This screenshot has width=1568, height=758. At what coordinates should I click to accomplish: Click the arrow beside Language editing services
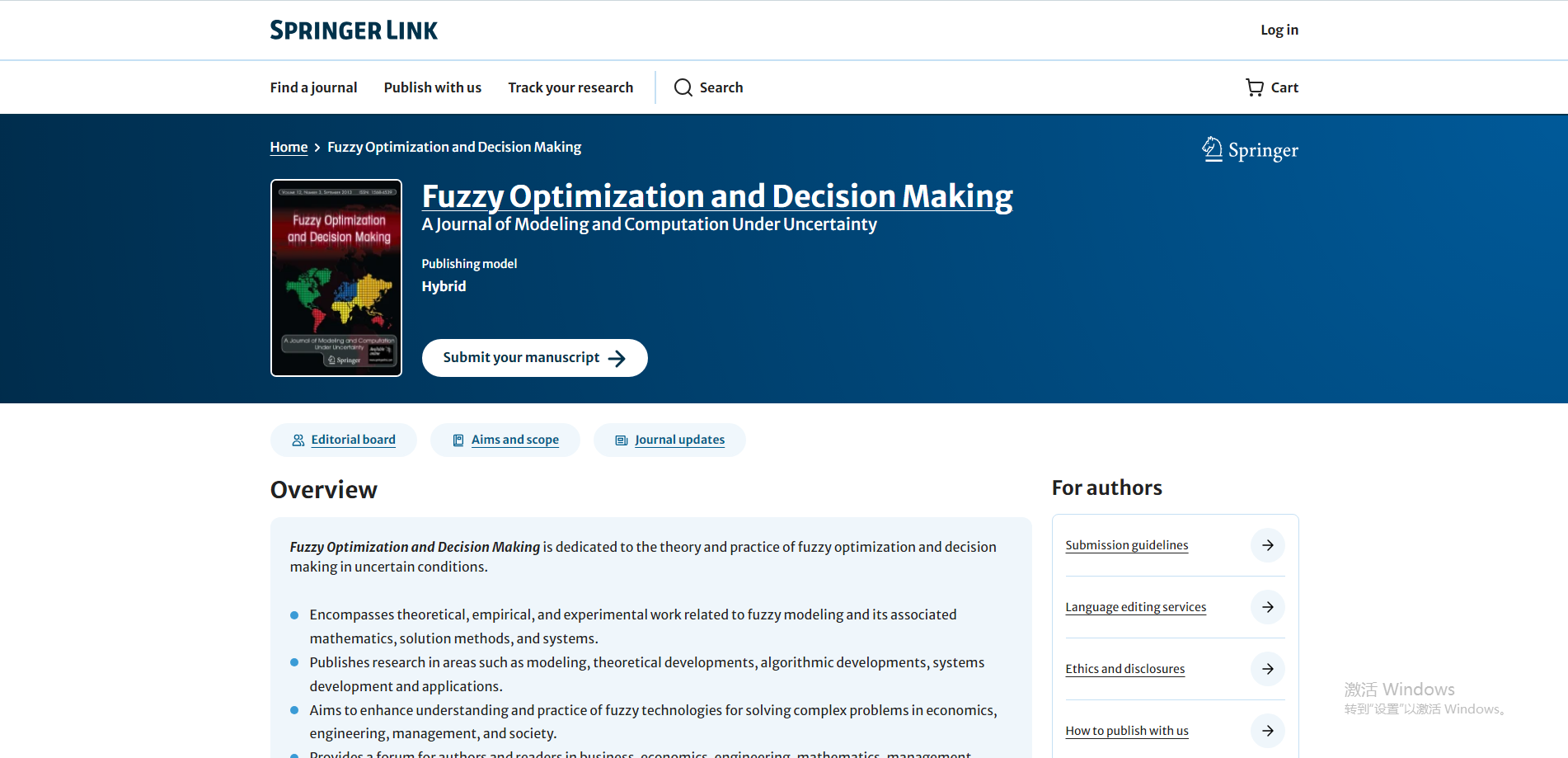(1268, 607)
